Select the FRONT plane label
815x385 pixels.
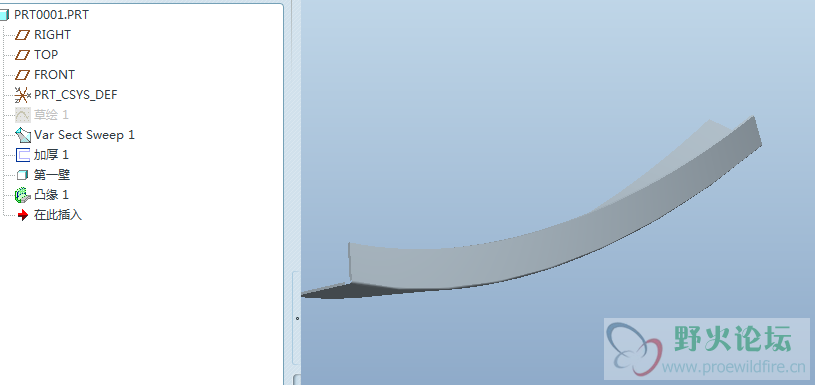55,75
